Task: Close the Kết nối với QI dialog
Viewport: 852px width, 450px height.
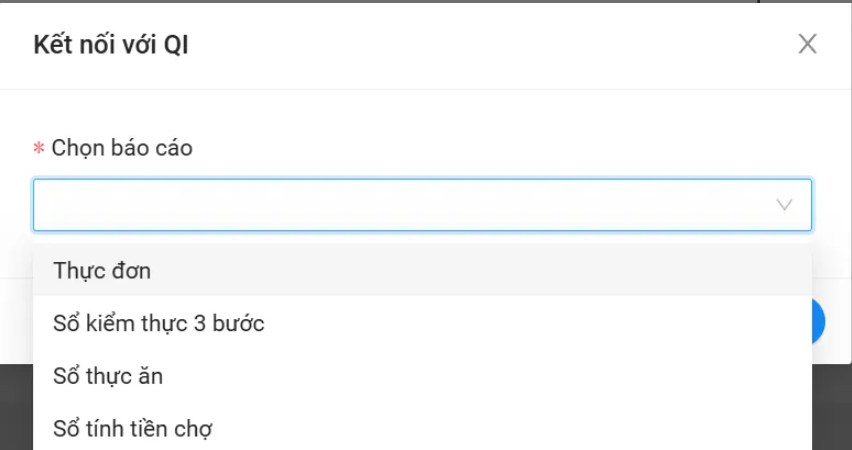Action: (807, 44)
